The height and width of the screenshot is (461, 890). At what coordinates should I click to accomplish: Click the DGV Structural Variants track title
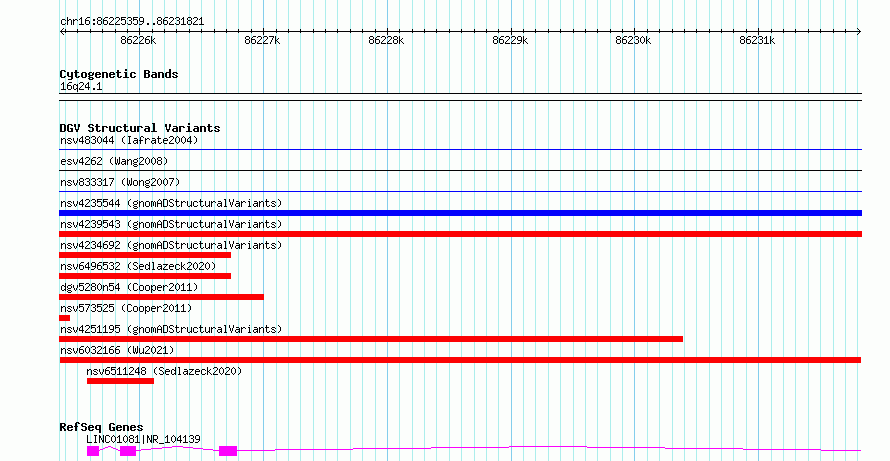pyautogui.click(x=140, y=128)
